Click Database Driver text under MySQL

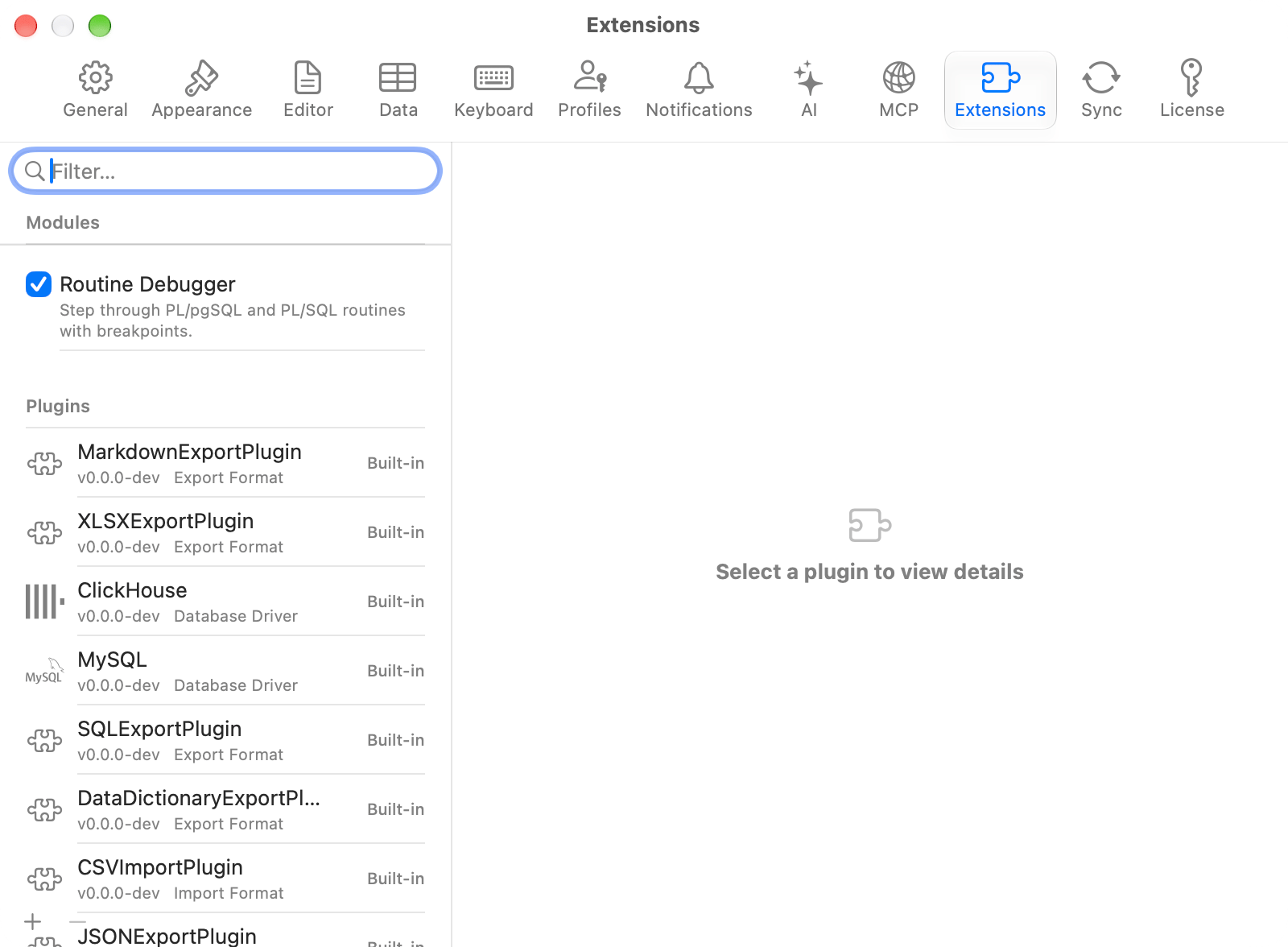236,685
